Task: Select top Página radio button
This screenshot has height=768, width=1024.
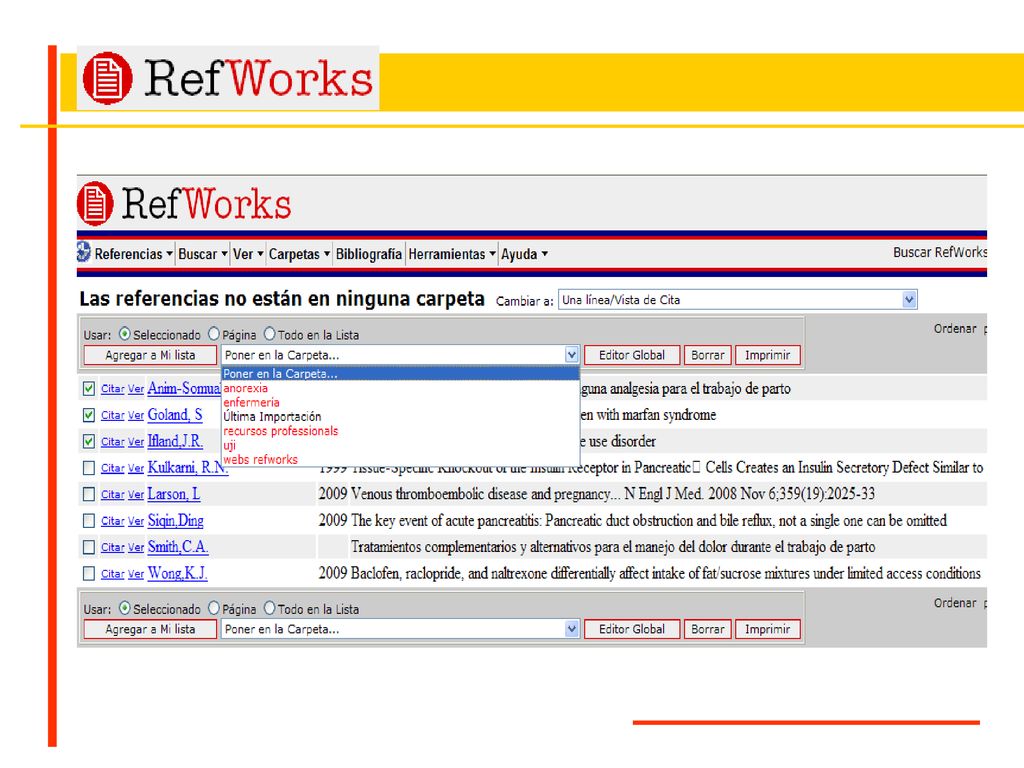Action: 214,334
